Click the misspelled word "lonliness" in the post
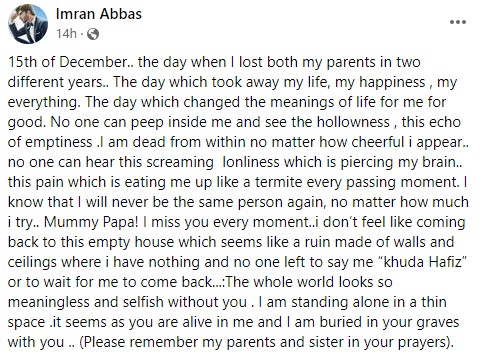This screenshot has width=487, height=360. tap(250, 162)
